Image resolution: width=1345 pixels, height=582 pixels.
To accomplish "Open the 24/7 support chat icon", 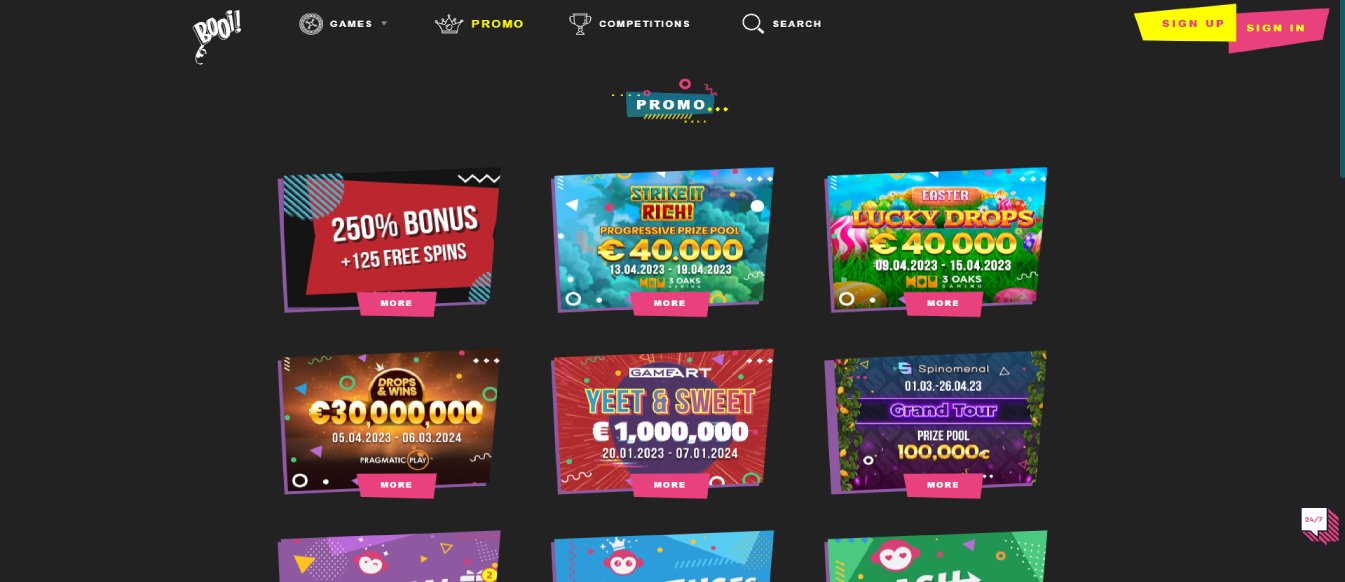I will [x=1319, y=525].
